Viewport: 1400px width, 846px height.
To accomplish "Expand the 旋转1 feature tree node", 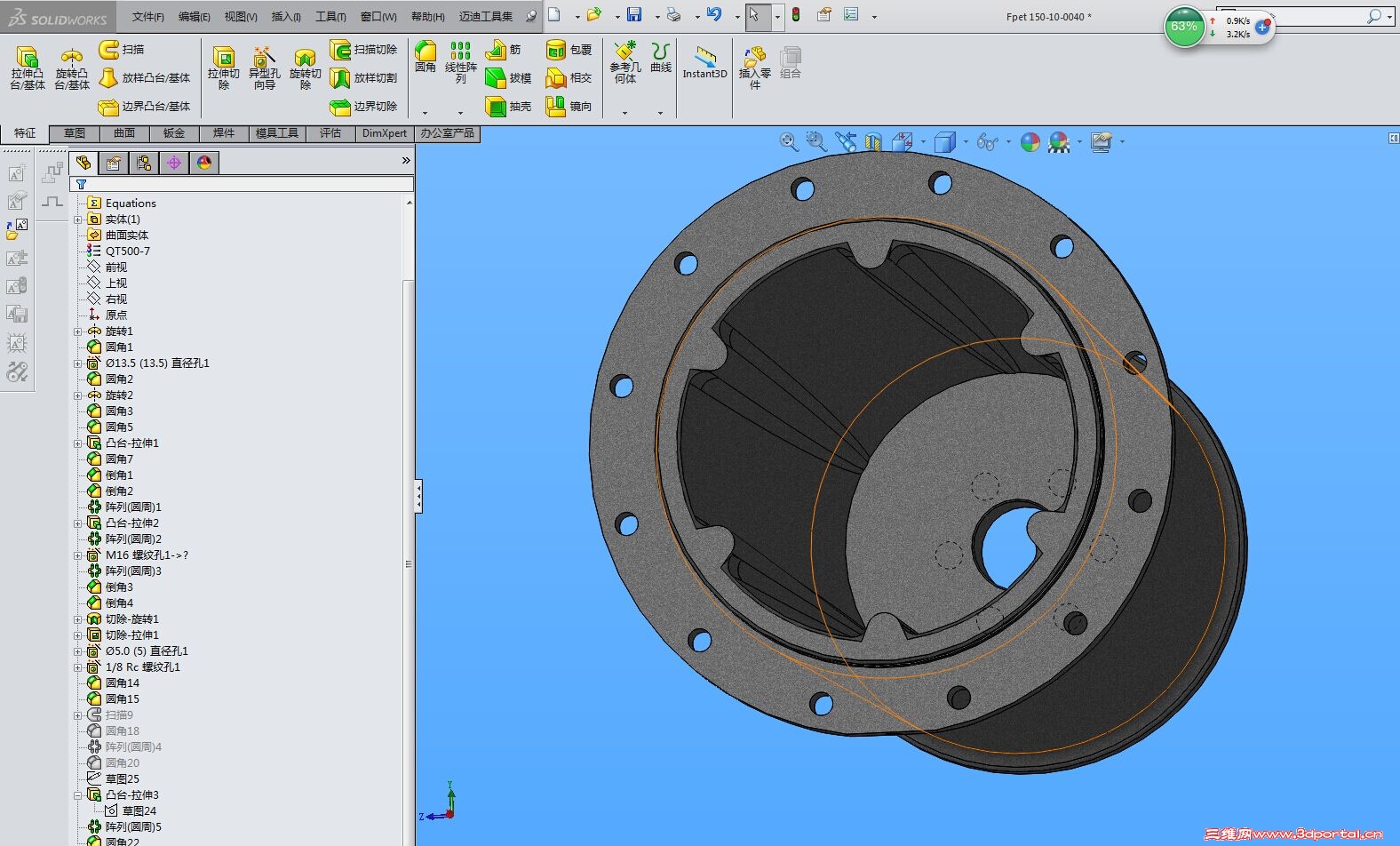I will (x=78, y=331).
